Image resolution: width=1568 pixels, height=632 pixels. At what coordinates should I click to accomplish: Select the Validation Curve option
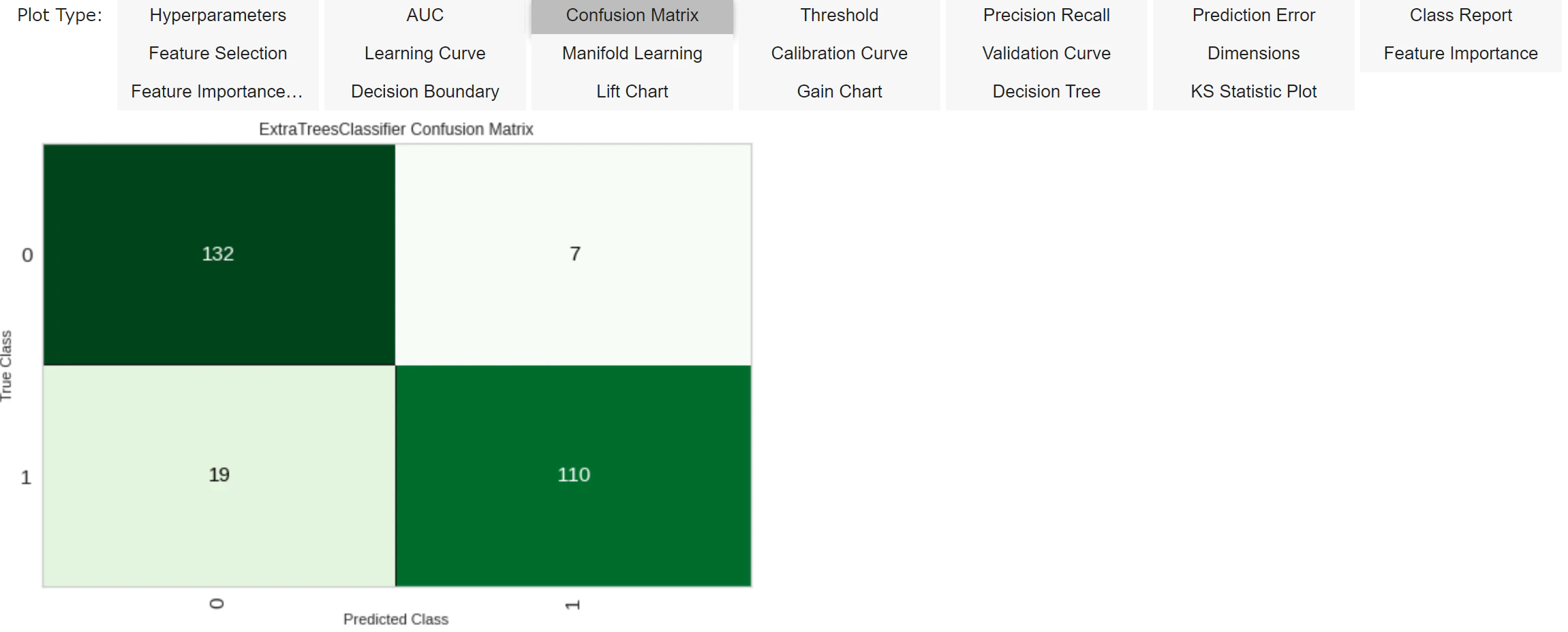coord(1047,53)
